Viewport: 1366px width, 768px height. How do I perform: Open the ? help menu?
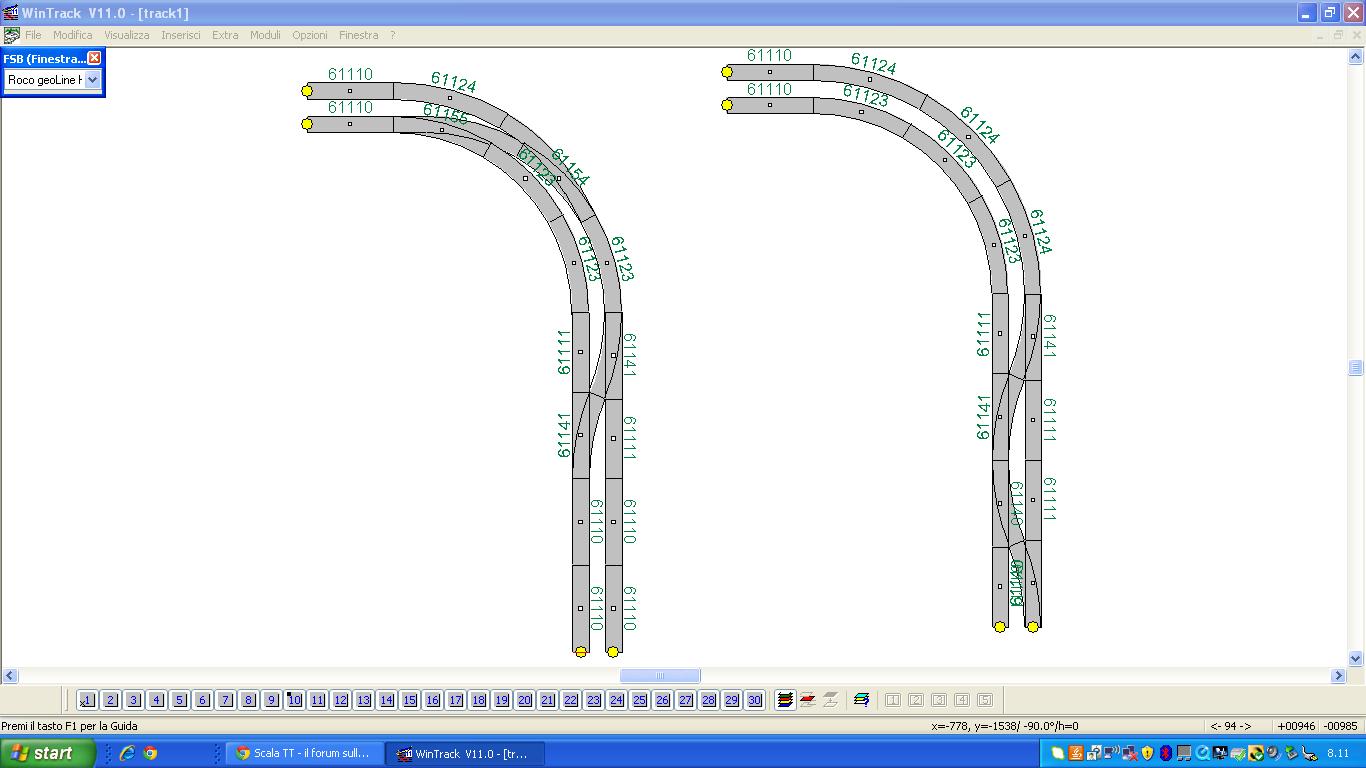tap(392, 35)
